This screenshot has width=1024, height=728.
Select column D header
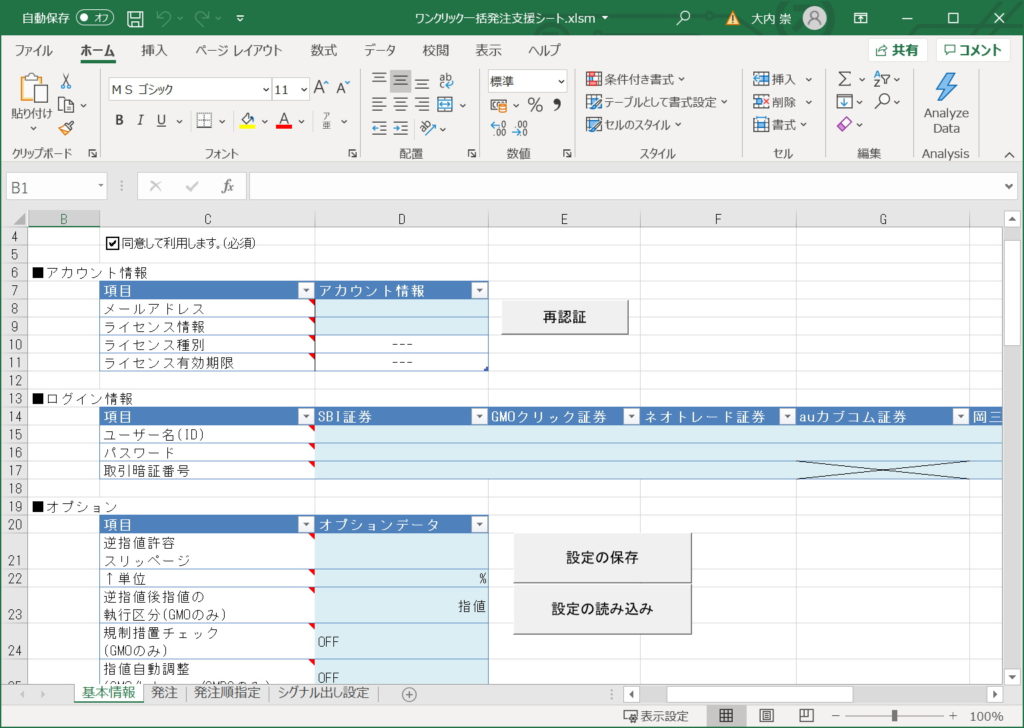(402, 219)
